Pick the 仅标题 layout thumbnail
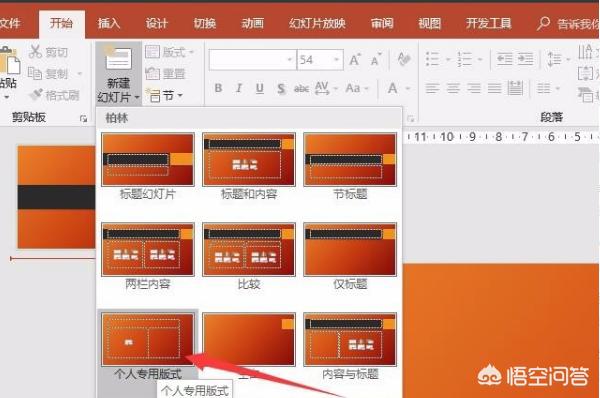This screenshot has width=600, height=398. pyautogui.click(x=350, y=249)
